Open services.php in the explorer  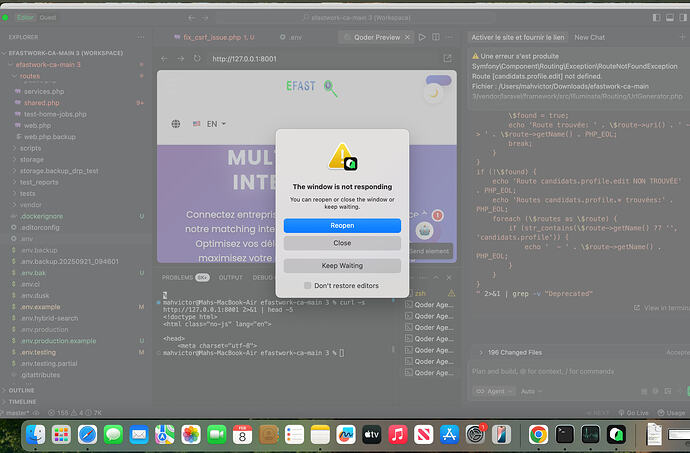point(44,92)
